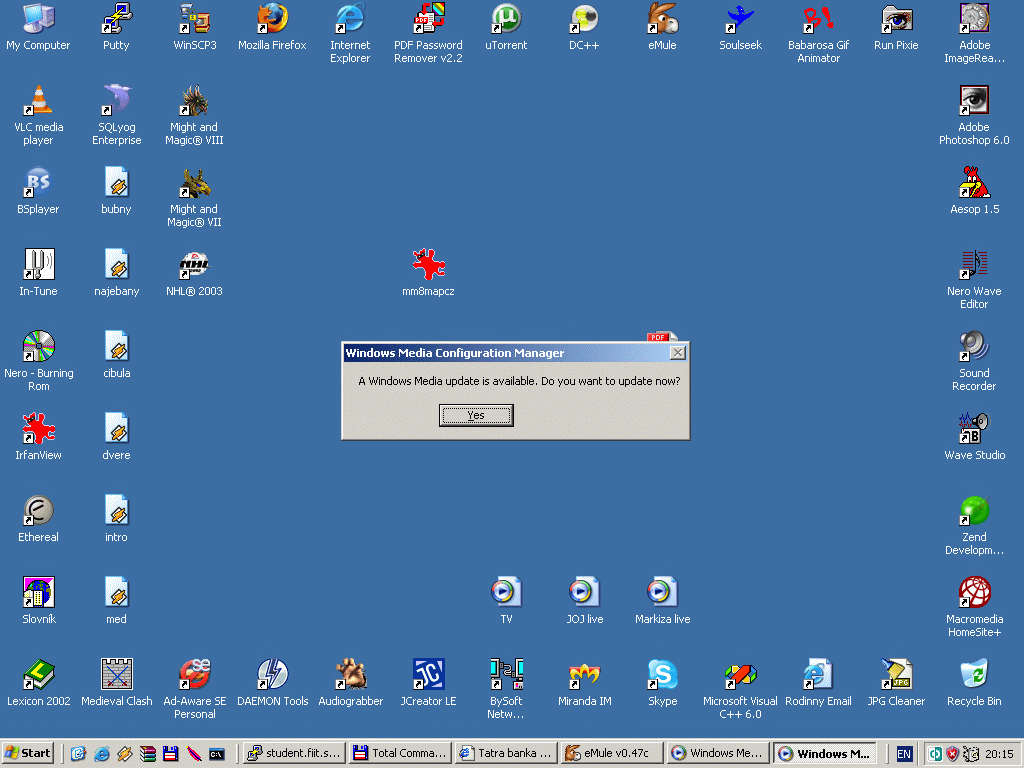Select the Miranda IM shortcut

[x=584, y=676]
